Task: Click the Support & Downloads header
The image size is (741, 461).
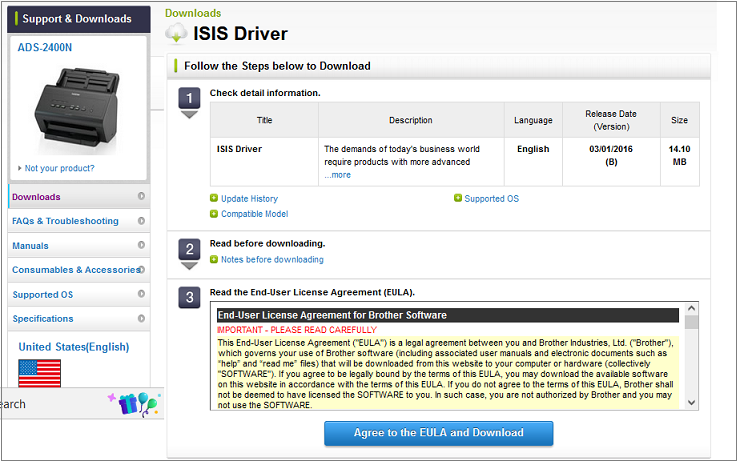Action: pos(78,19)
